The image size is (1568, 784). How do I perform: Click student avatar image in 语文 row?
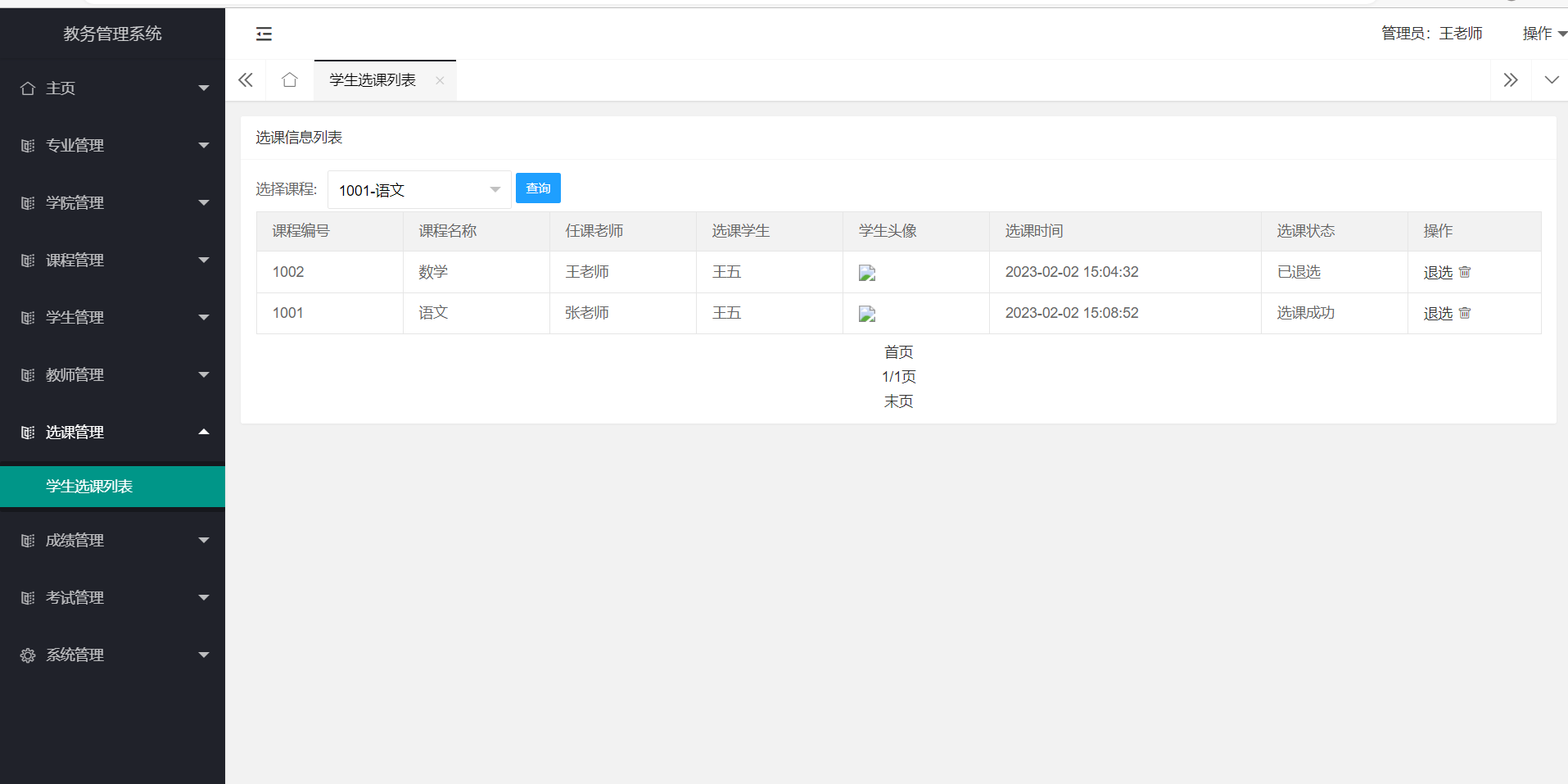coord(867,314)
